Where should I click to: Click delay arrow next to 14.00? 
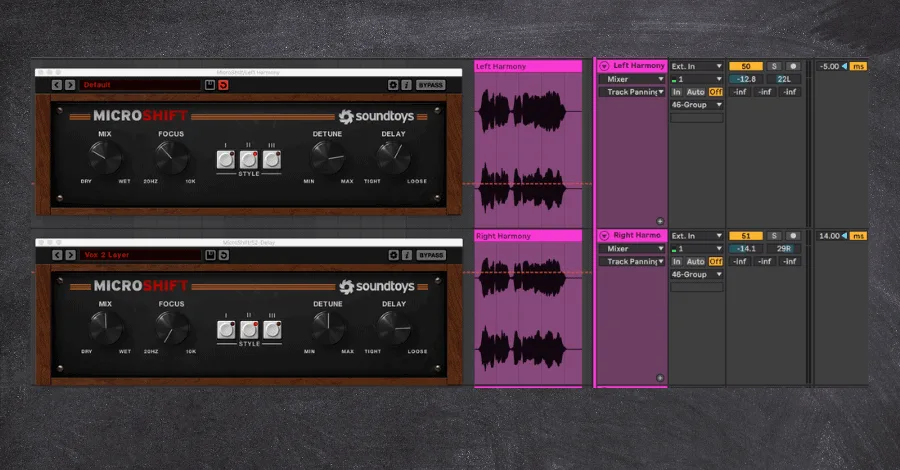pyautogui.click(x=844, y=236)
